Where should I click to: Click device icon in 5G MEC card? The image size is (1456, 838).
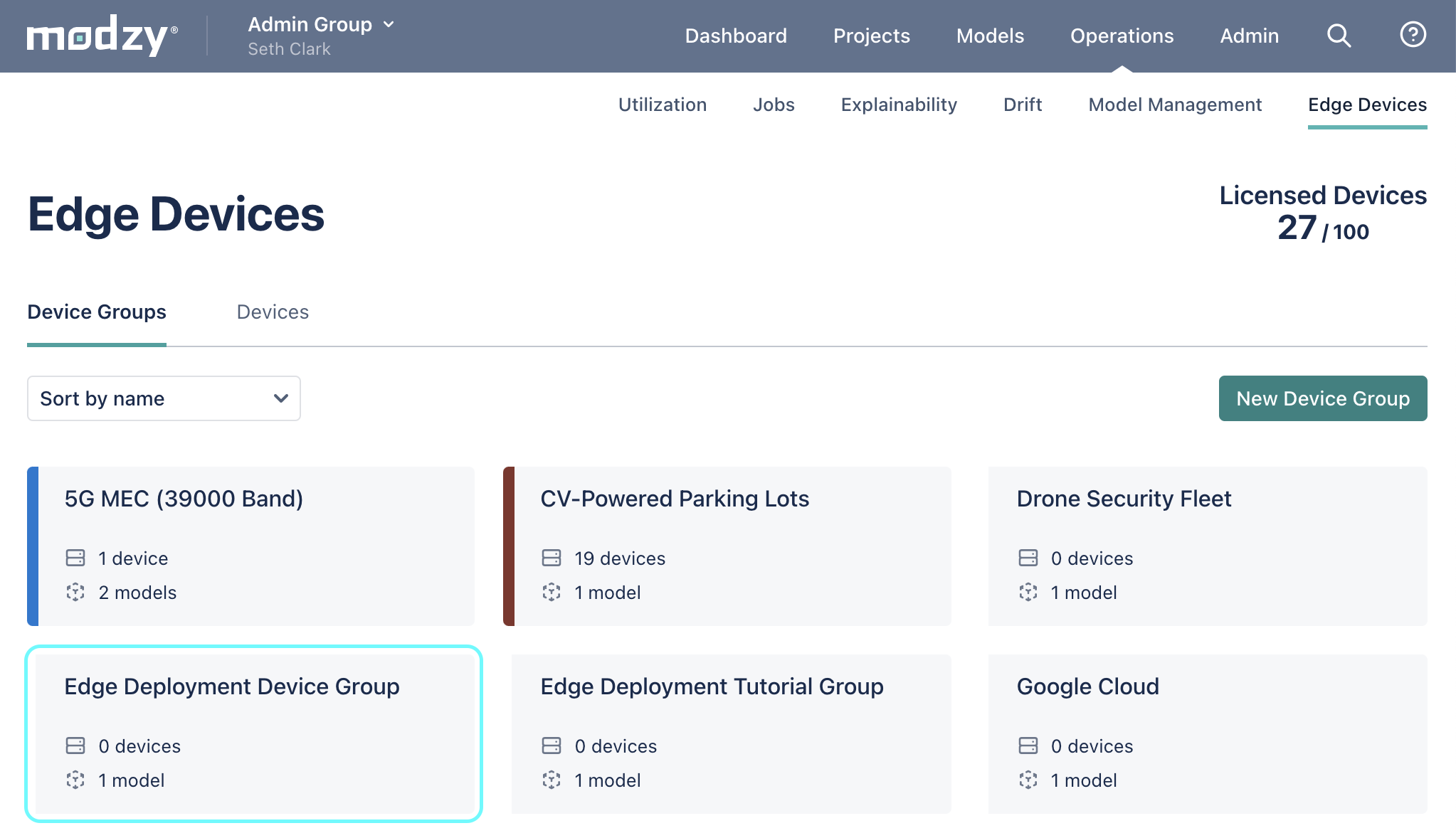[75, 558]
